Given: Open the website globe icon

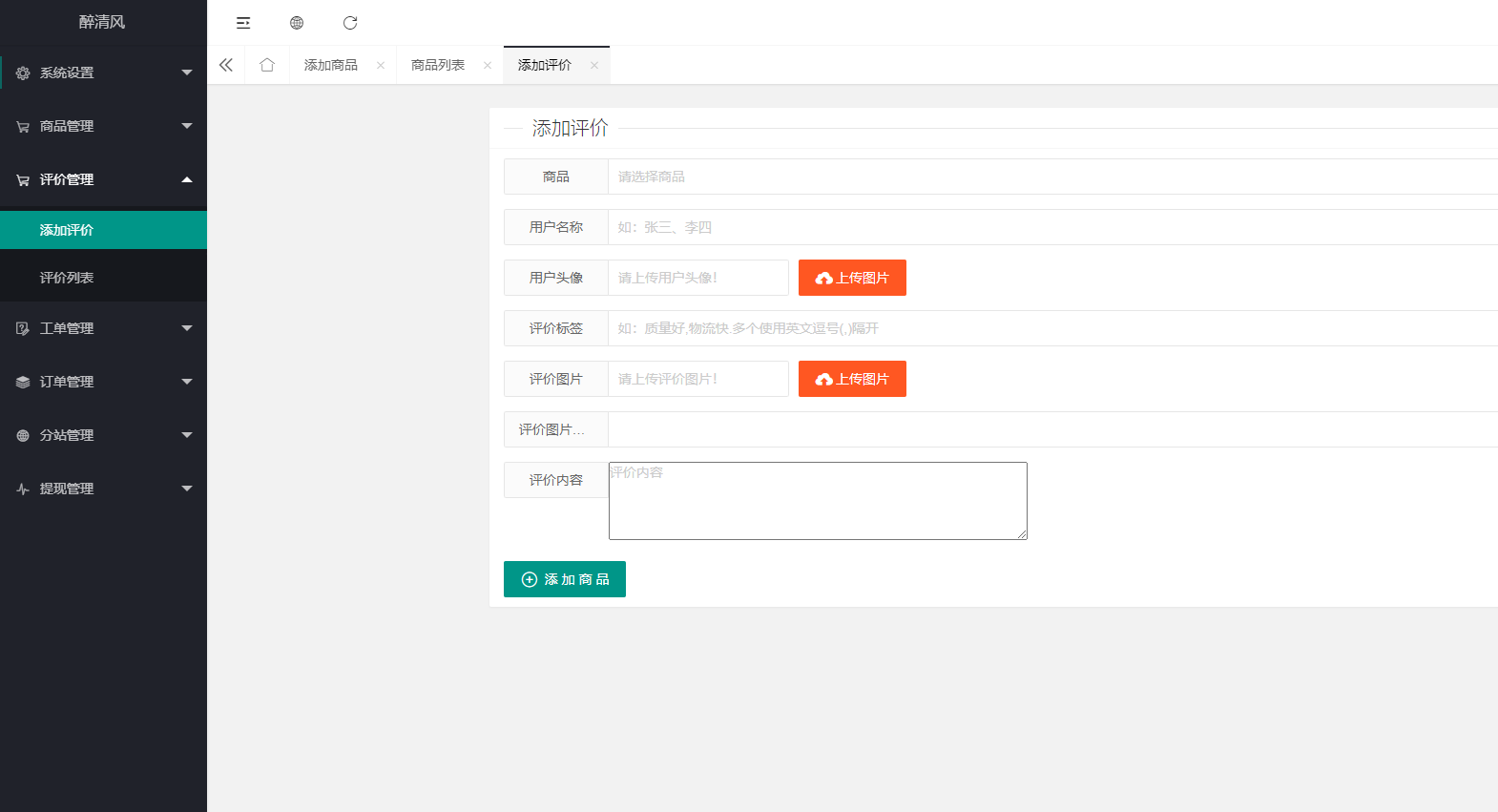Looking at the screenshot, I should click(x=297, y=23).
